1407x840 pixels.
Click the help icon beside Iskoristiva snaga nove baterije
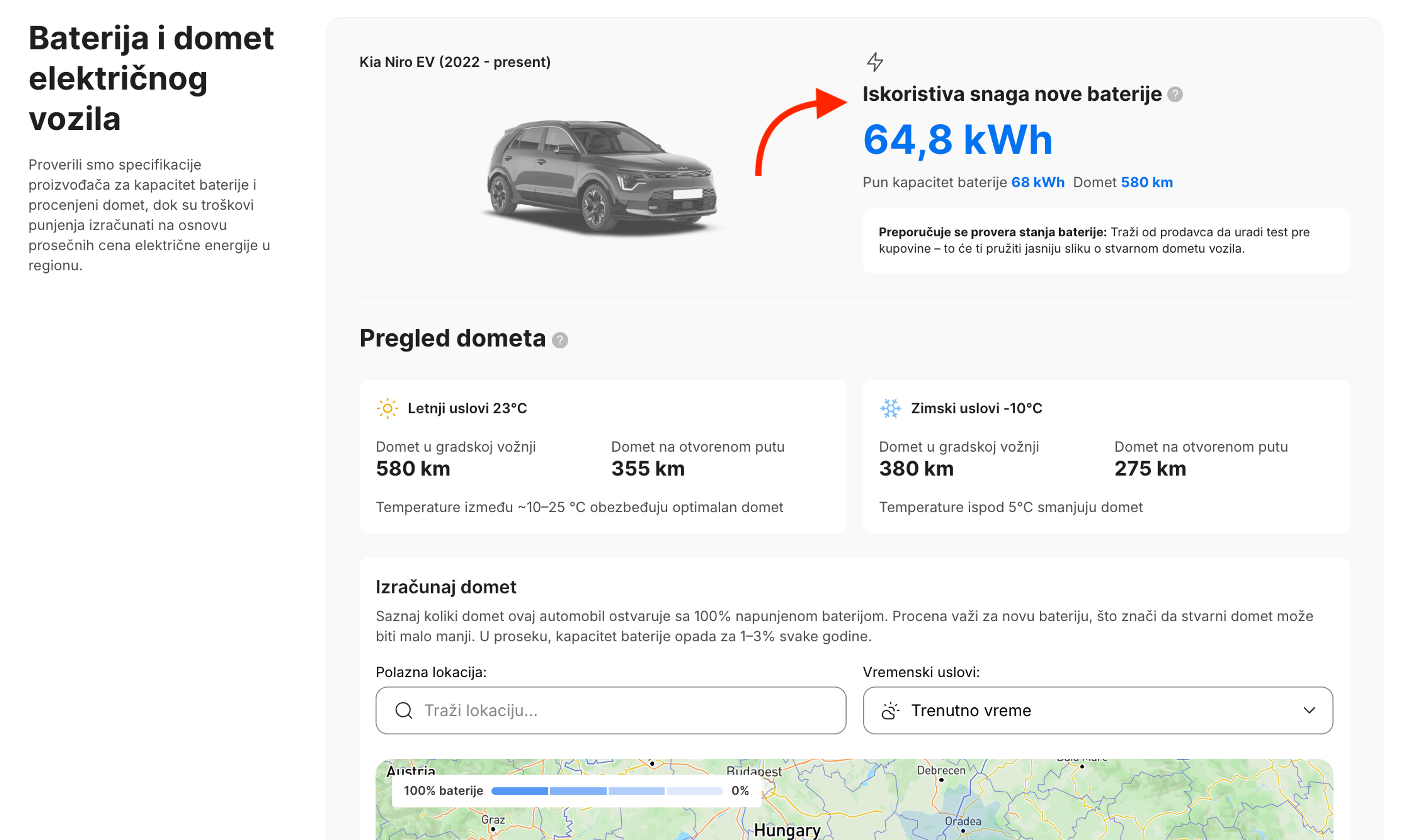tap(1174, 95)
